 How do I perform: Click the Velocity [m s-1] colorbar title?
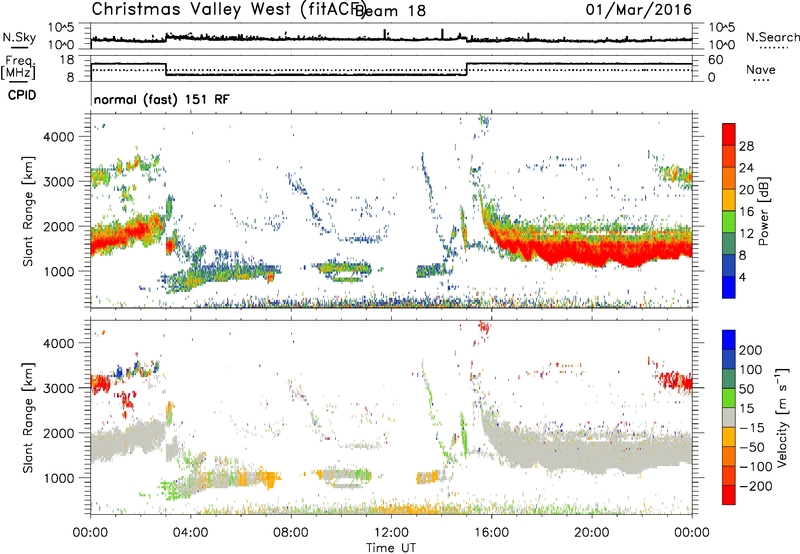[782, 417]
